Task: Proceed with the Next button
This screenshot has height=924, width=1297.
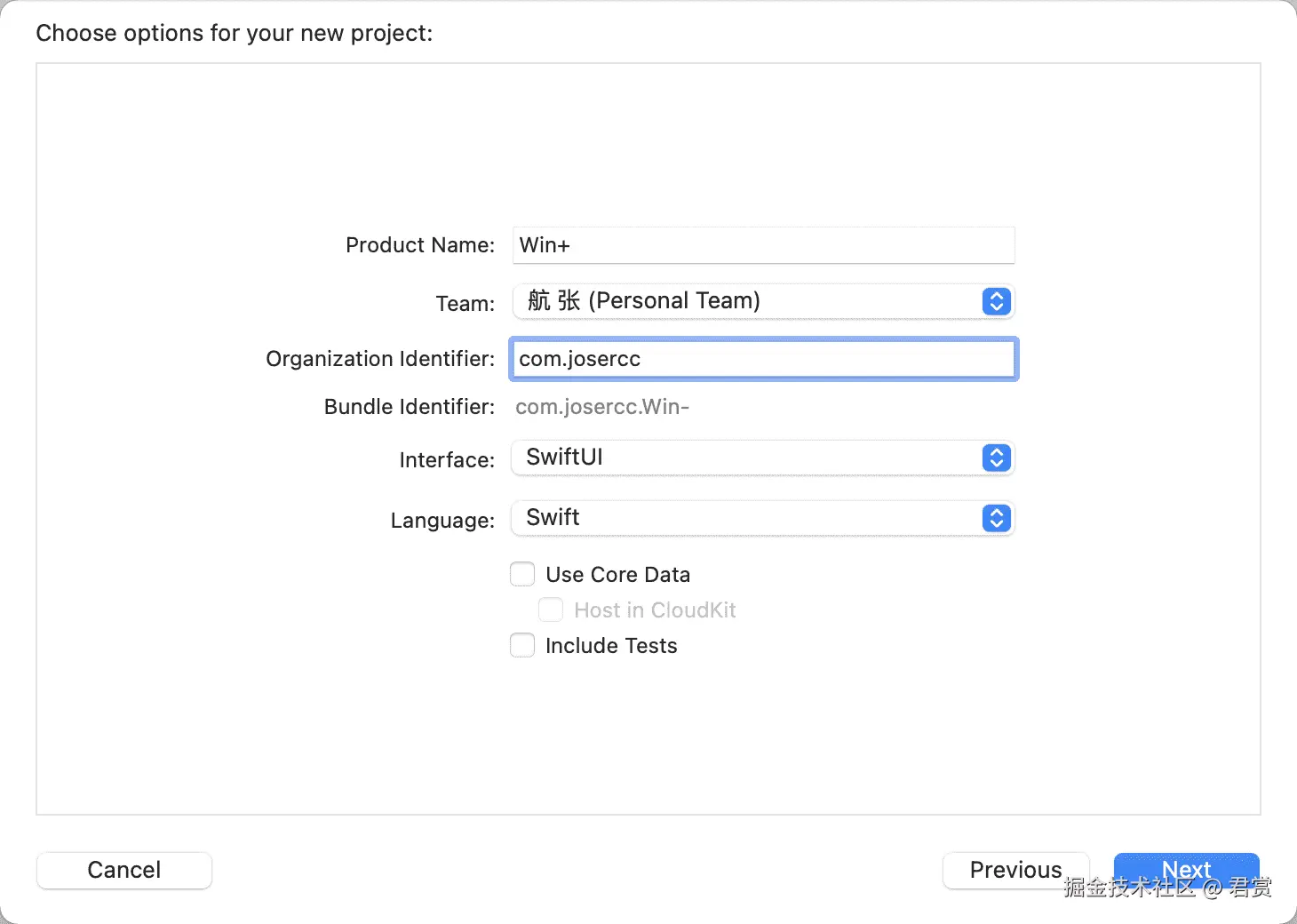Action: (1186, 869)
